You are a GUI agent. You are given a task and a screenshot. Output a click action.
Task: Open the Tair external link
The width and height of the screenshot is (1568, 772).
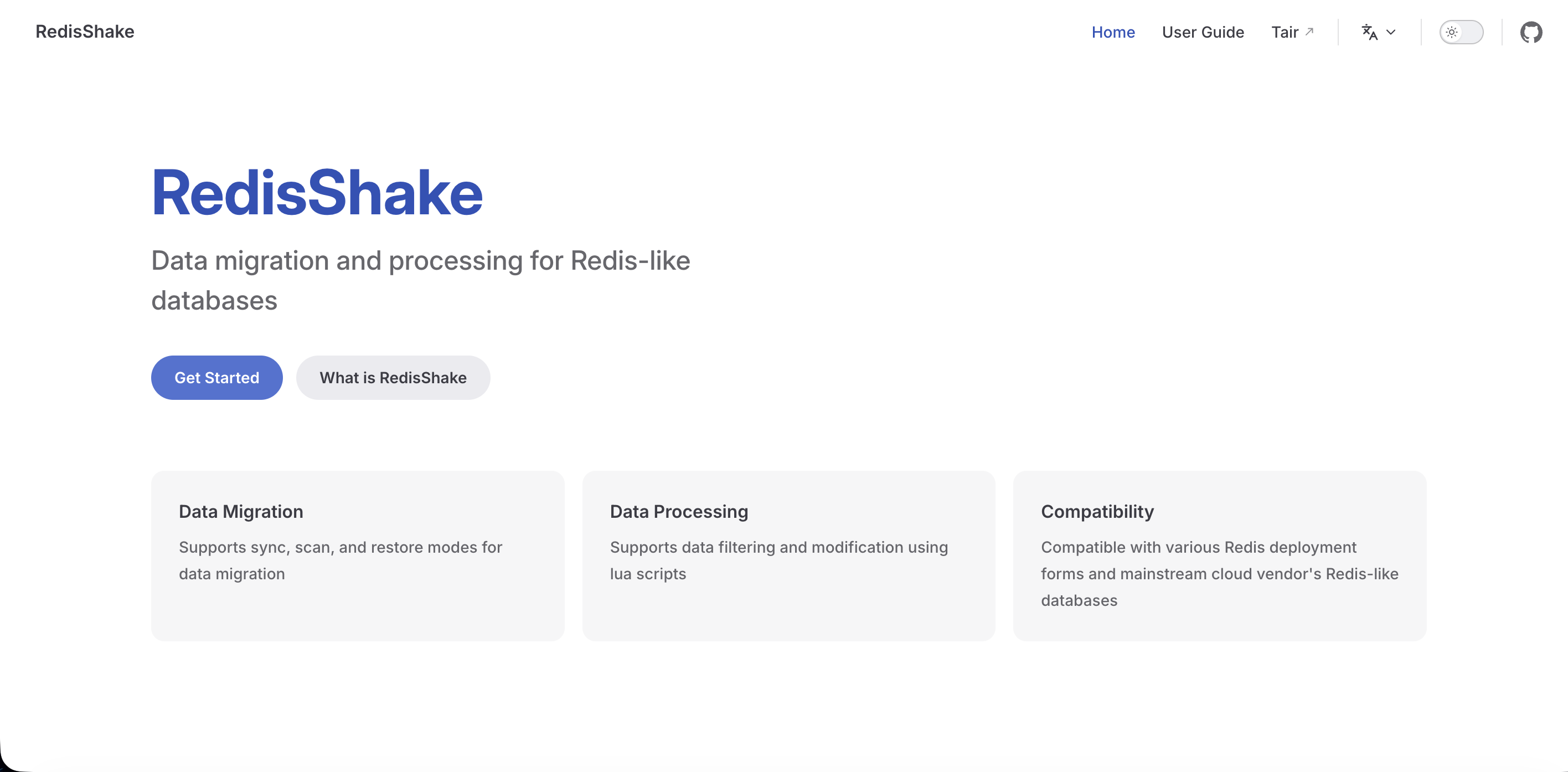tap(1285, 32)
